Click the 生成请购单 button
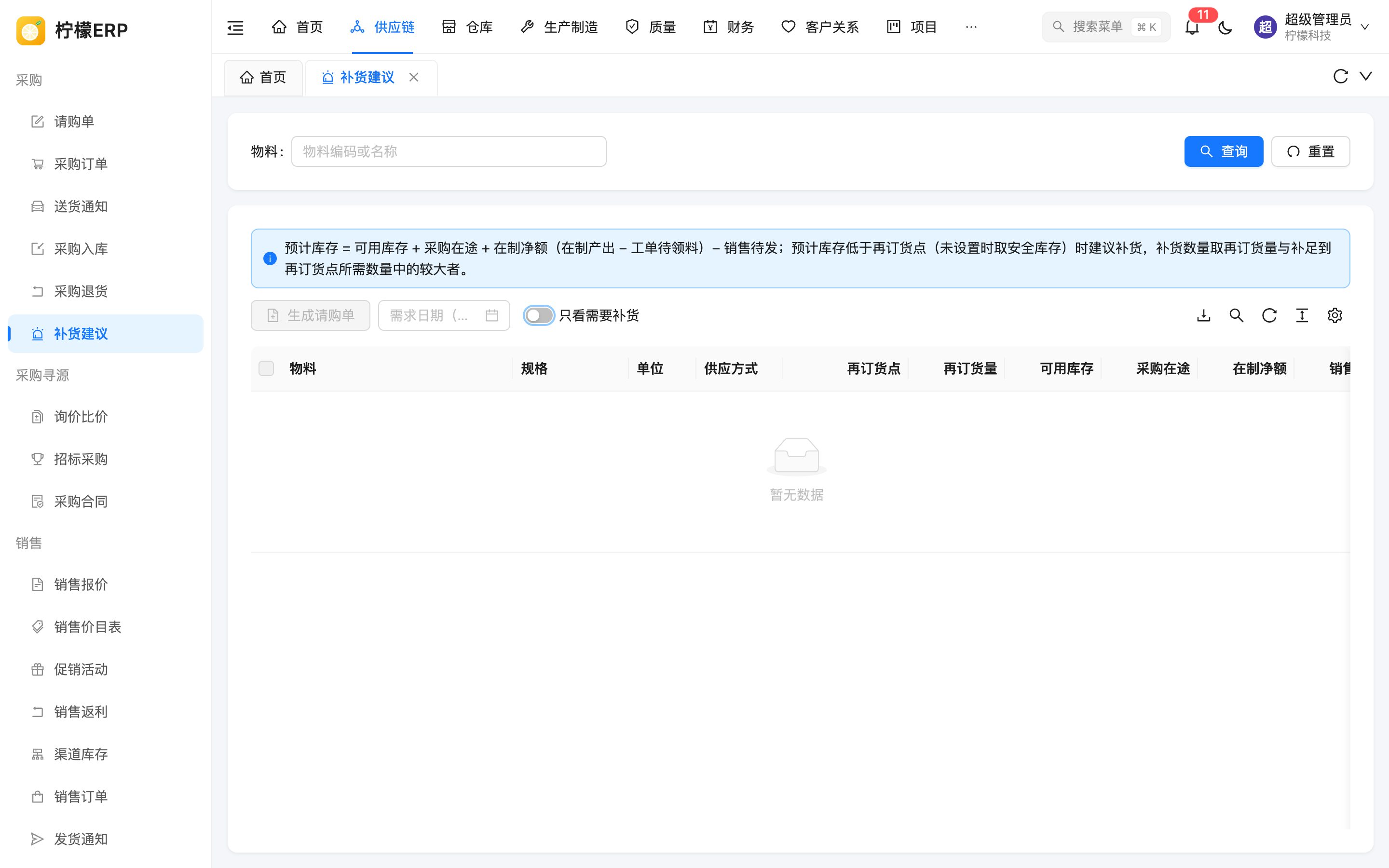 tap(311, 315)
